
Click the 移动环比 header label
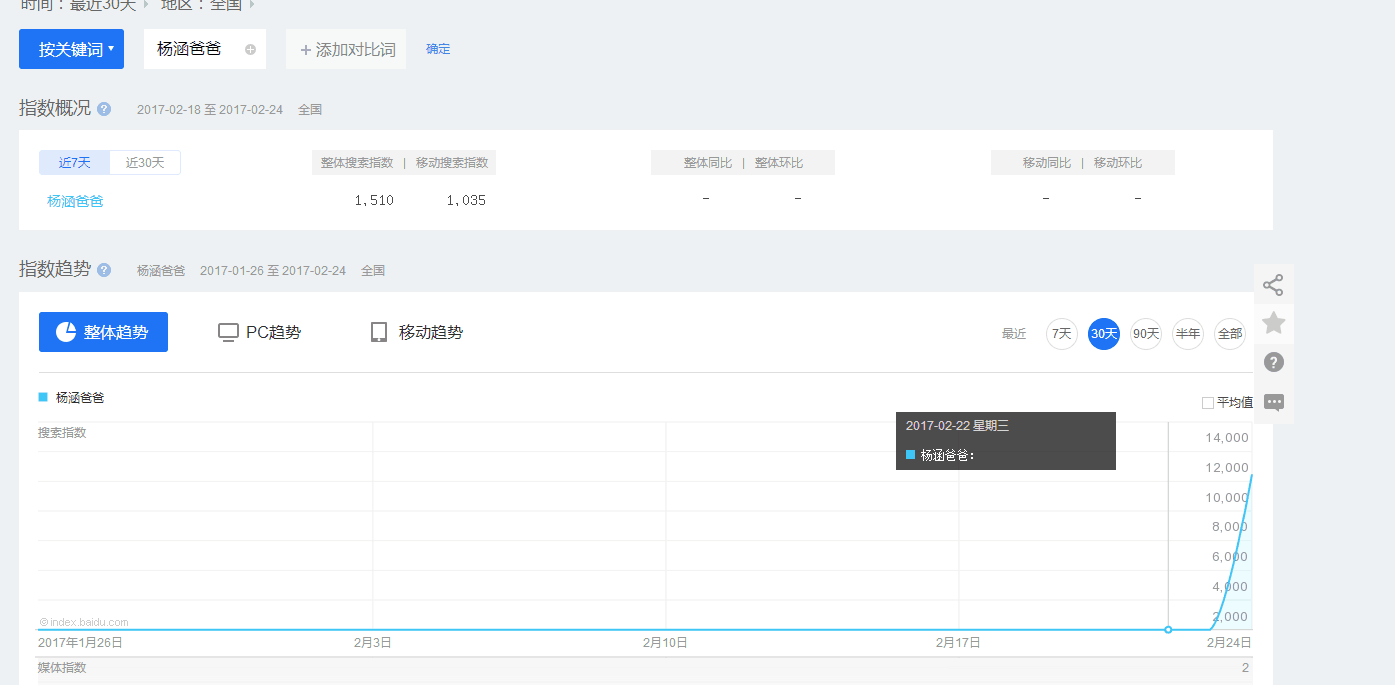click(1118, 162)
